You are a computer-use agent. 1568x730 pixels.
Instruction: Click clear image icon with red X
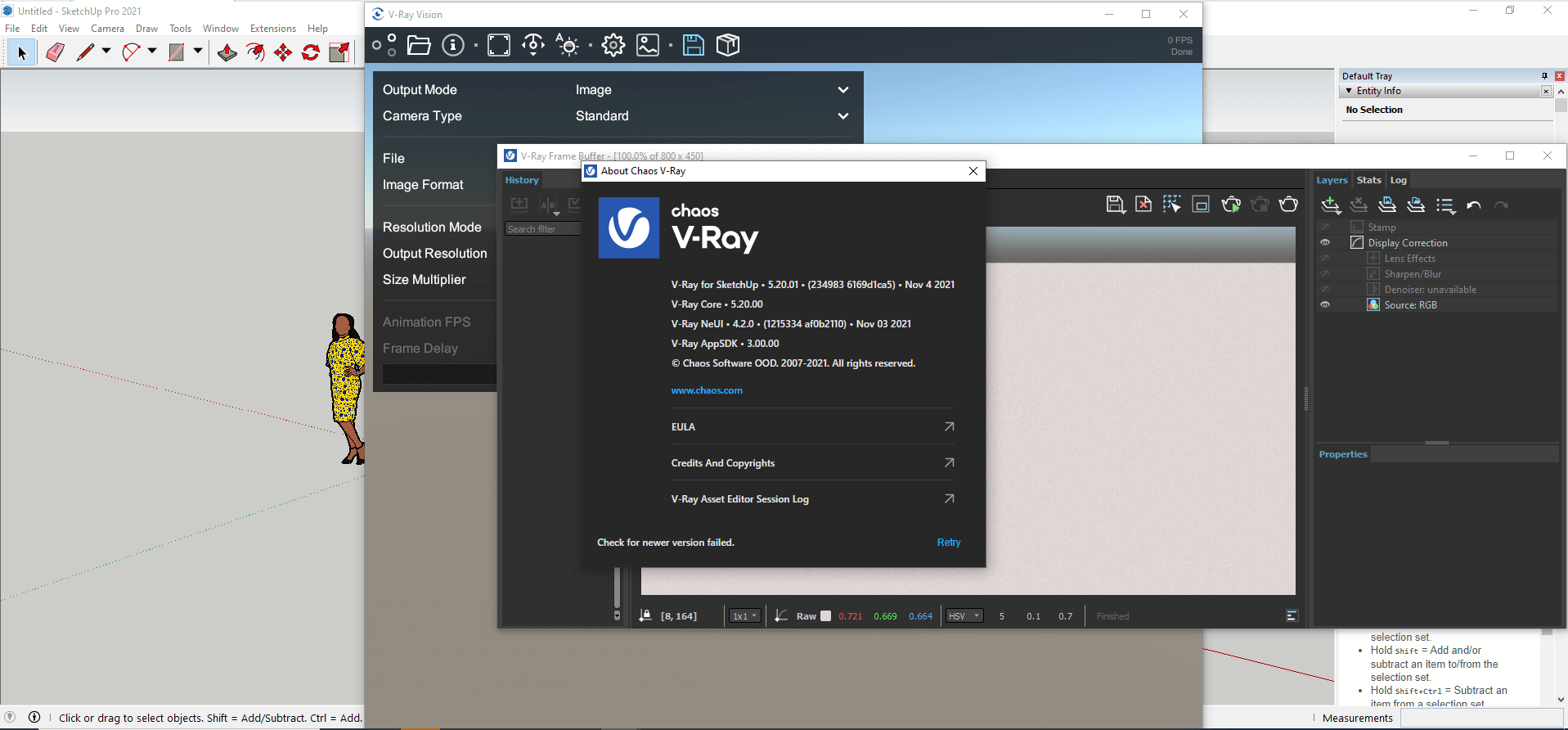click(x=1143, y=205)
